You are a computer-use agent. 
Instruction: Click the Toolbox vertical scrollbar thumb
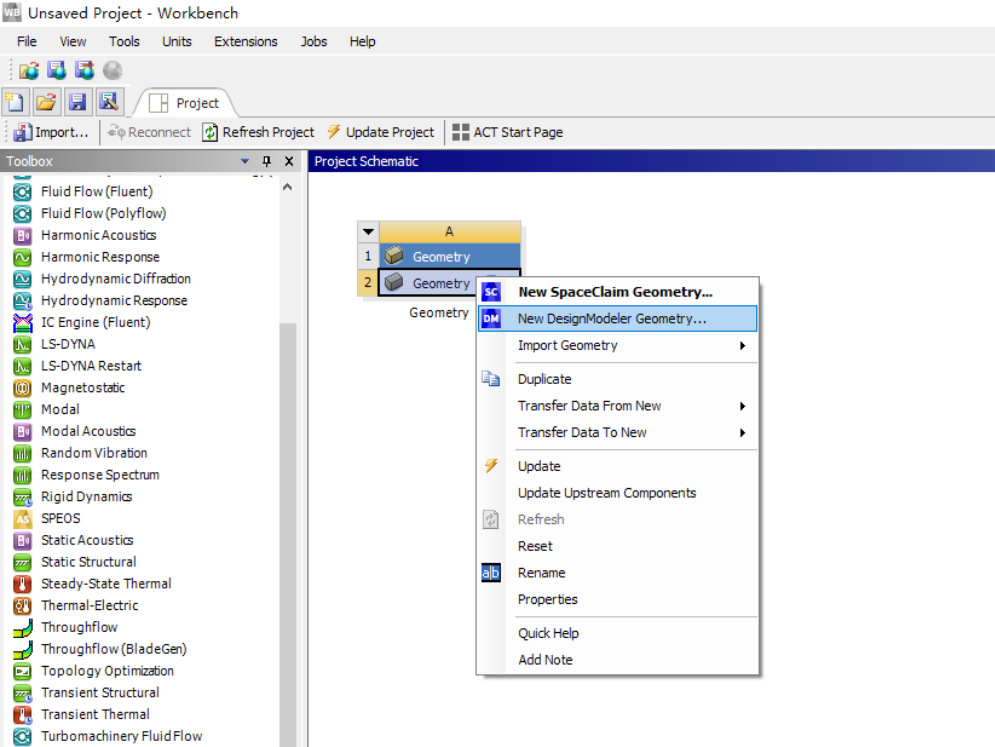(288, 533)
